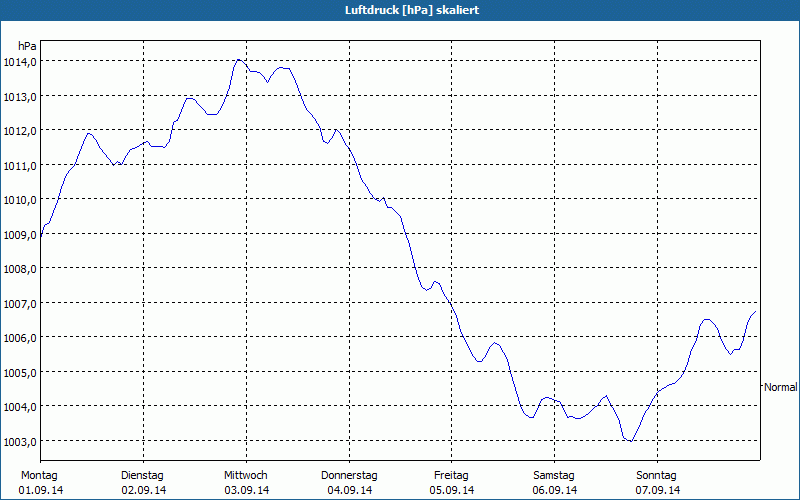The height and width of the screenshot is (500, 800).
Task: Click the 06.09.14 date label
Action: [555, 490]
